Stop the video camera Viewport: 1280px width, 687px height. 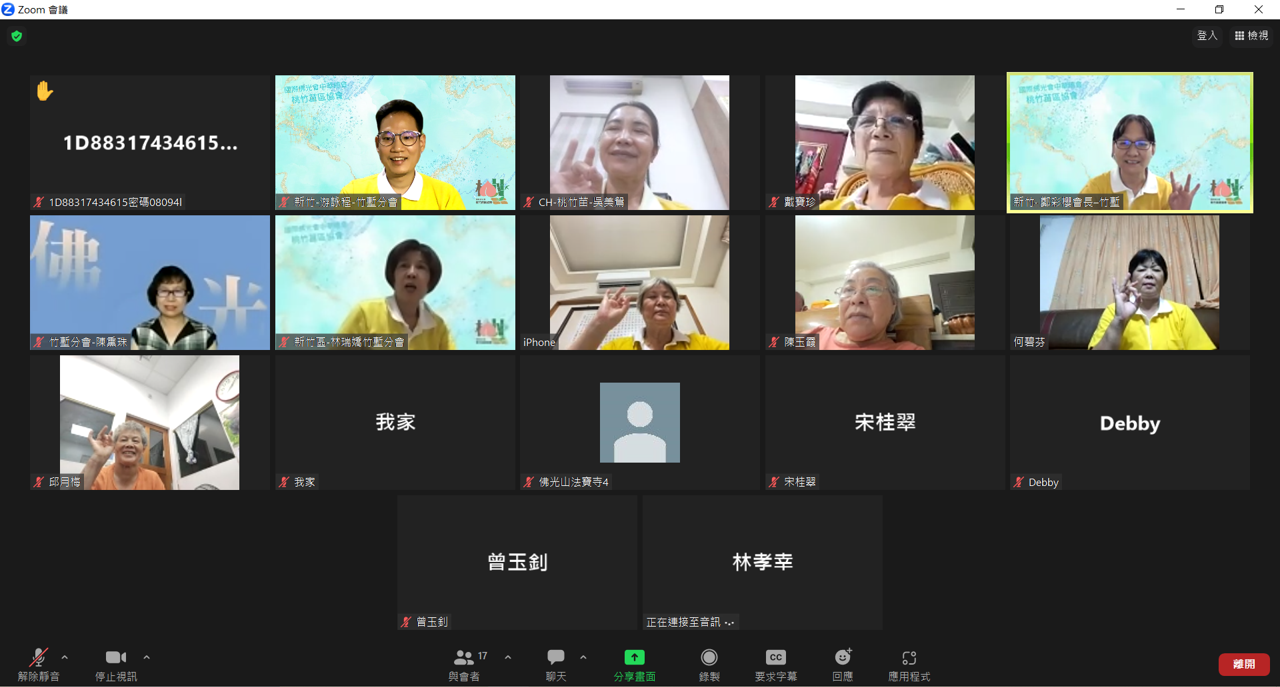[116, 658]
